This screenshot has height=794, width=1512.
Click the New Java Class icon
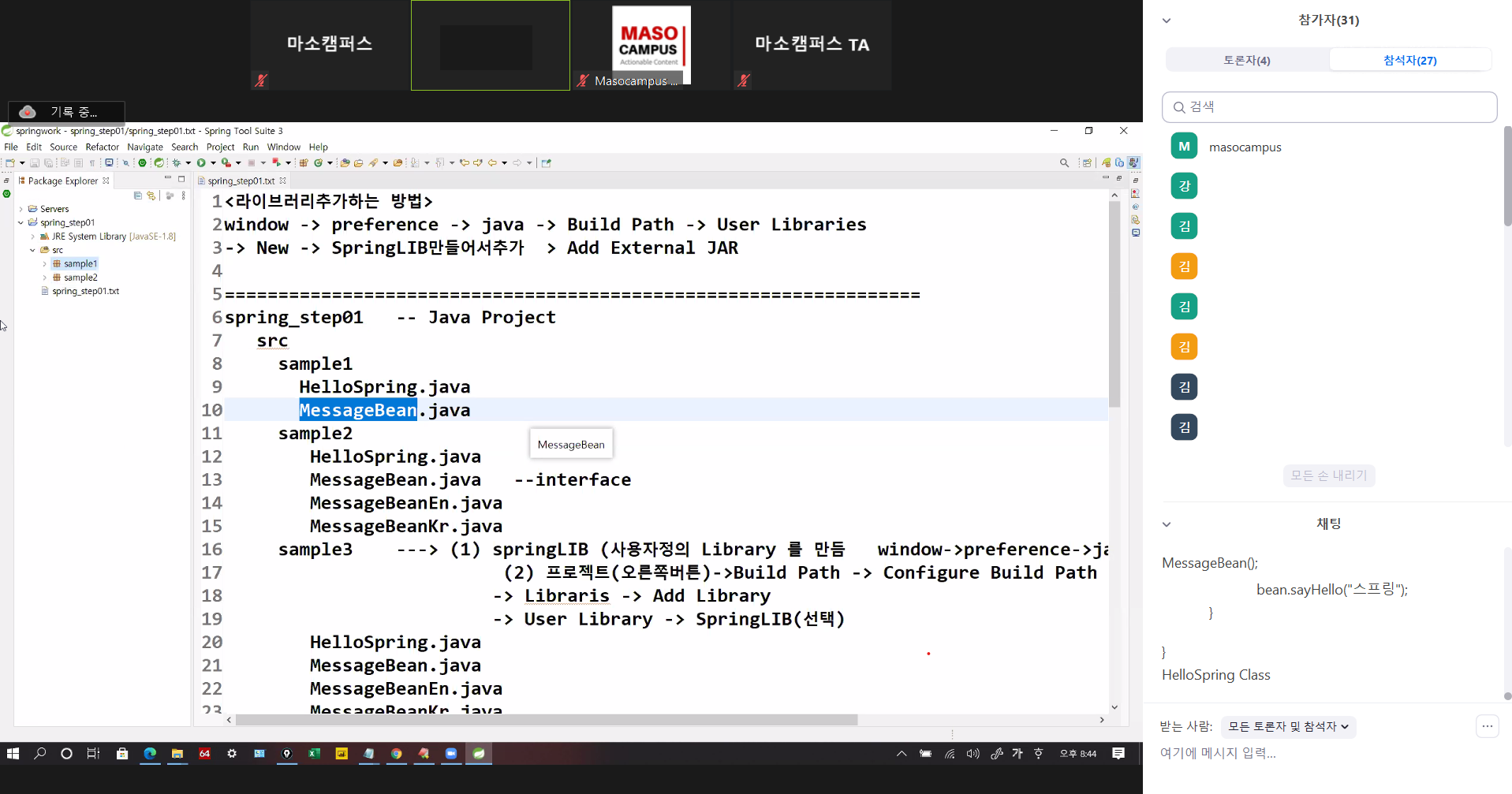pos(318,163)
